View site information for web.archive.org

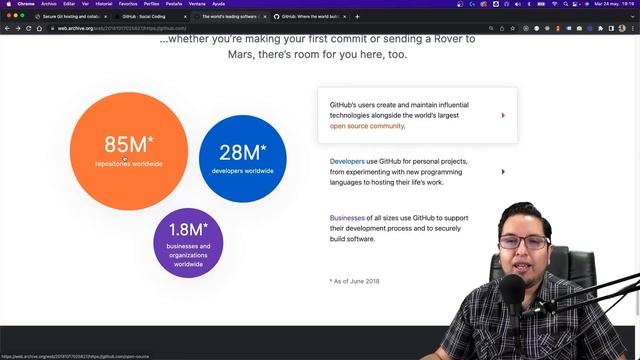point(52,29)
